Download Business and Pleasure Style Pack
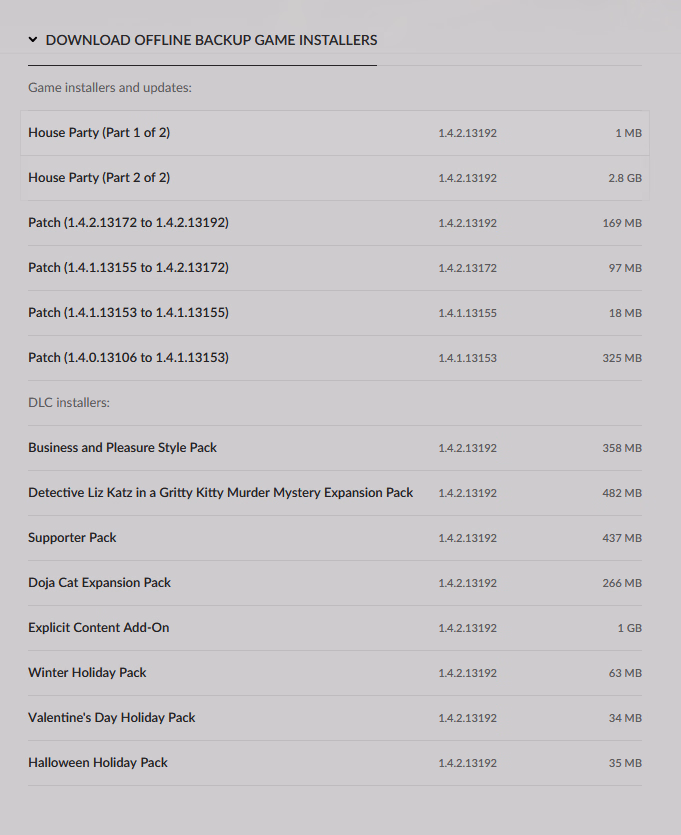 [x=122, y=448]
